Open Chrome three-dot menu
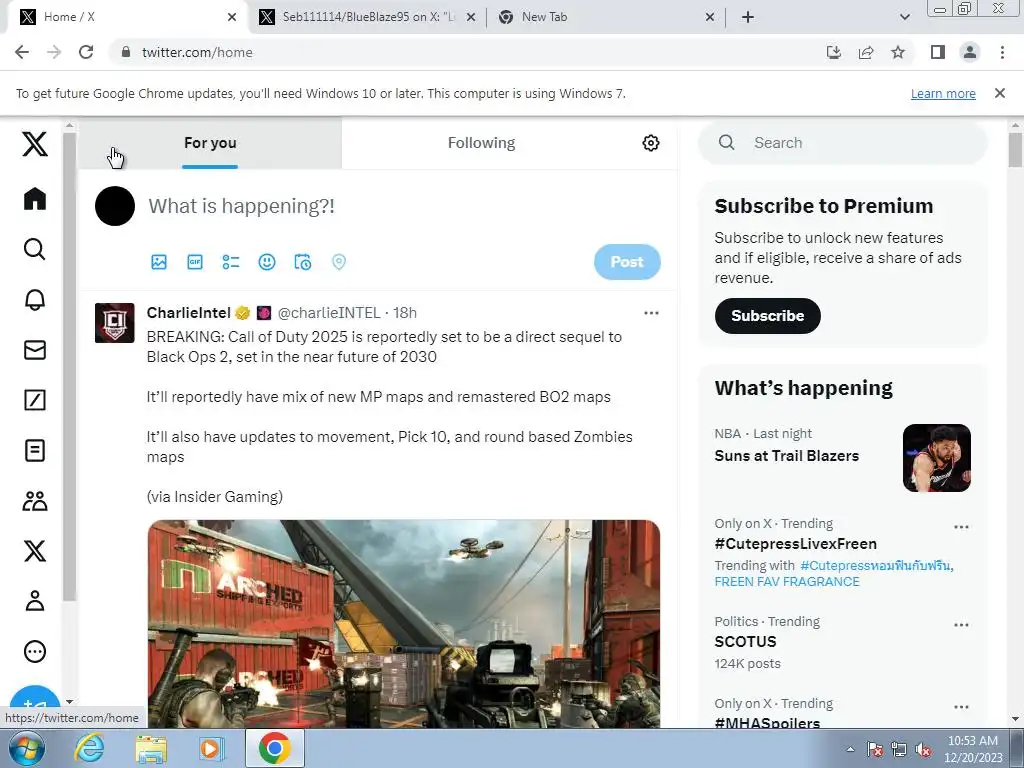Viewport: 1024px width, 768px height. pyautogui.click(x=1002, y=52)
